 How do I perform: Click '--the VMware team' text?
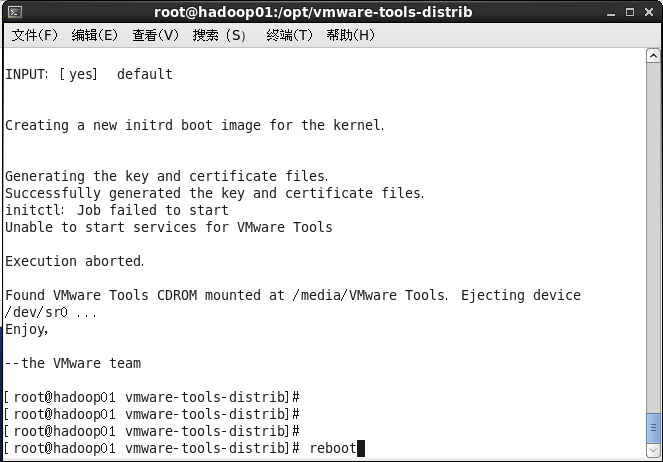coord(73,364)
